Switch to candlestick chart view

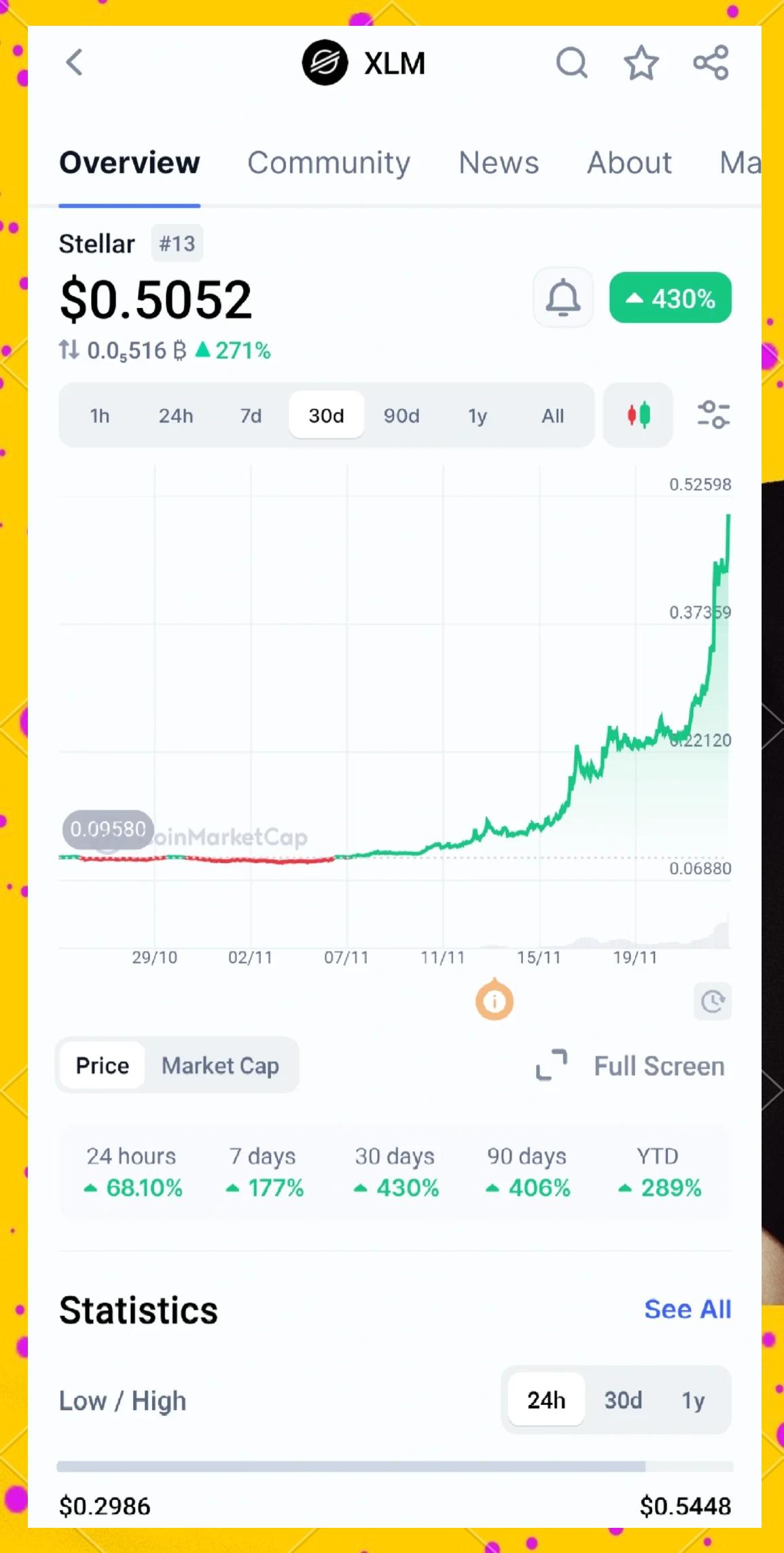point(637,415)
